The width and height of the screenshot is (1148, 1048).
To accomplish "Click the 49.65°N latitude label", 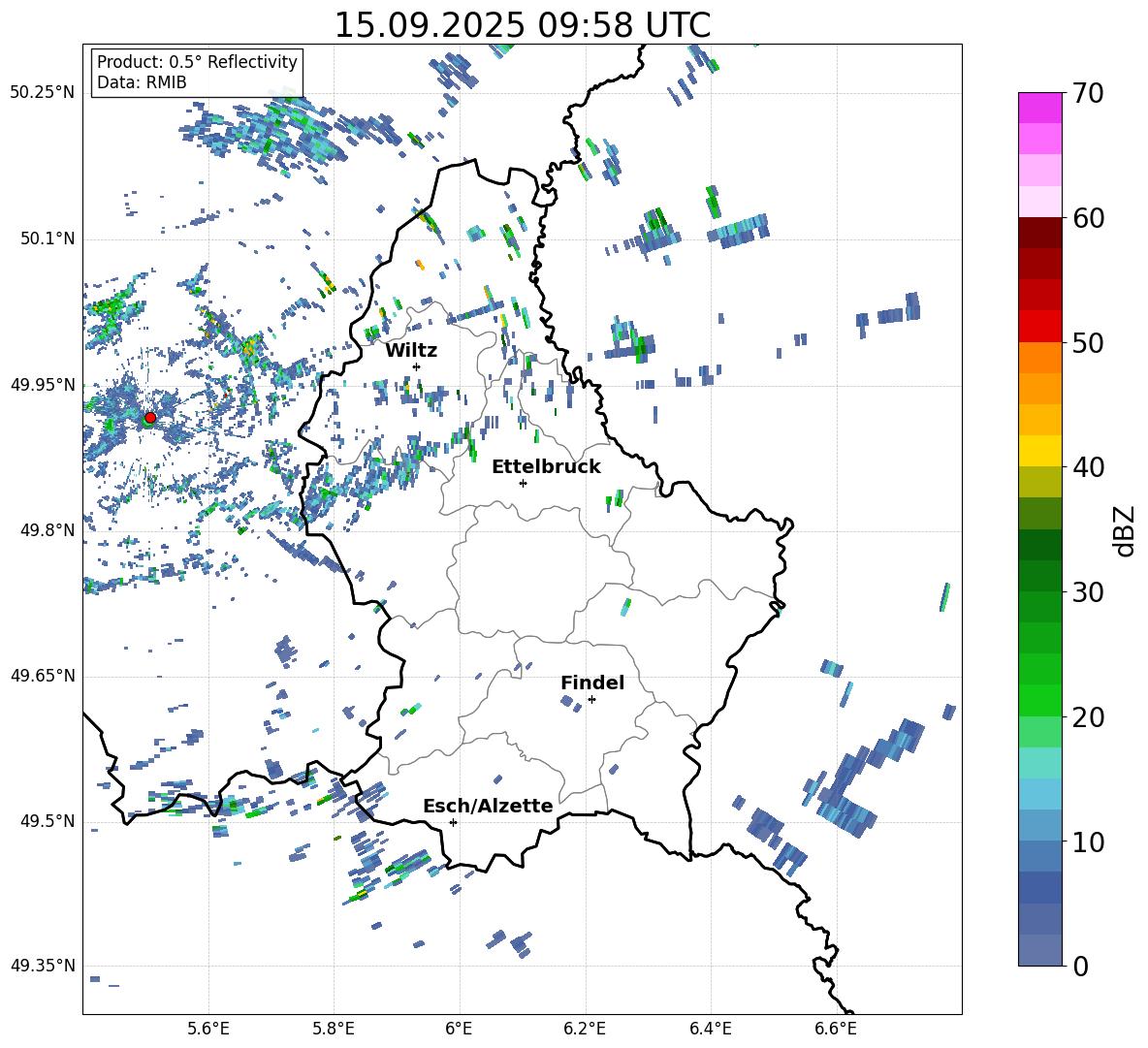I will [43, 676].
